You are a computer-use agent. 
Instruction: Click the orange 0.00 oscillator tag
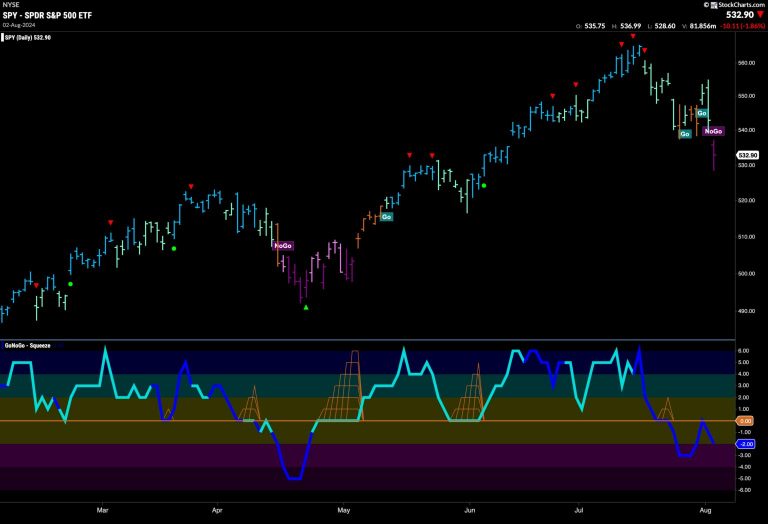click(x=745, y=421)
